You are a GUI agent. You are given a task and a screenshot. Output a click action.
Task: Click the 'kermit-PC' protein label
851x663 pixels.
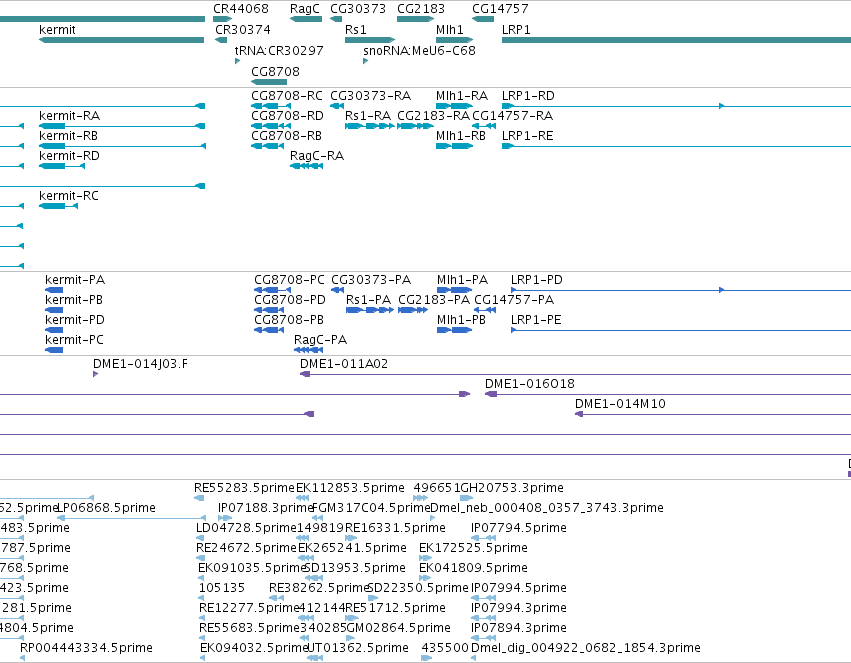[74, 340]
